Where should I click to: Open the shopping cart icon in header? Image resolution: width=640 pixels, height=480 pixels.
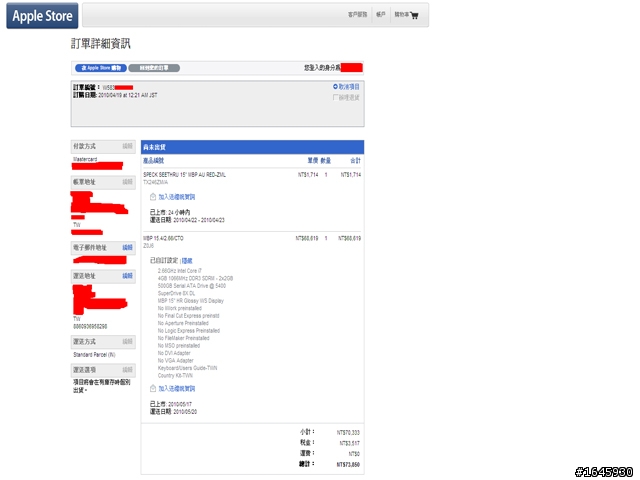point(414,16)
